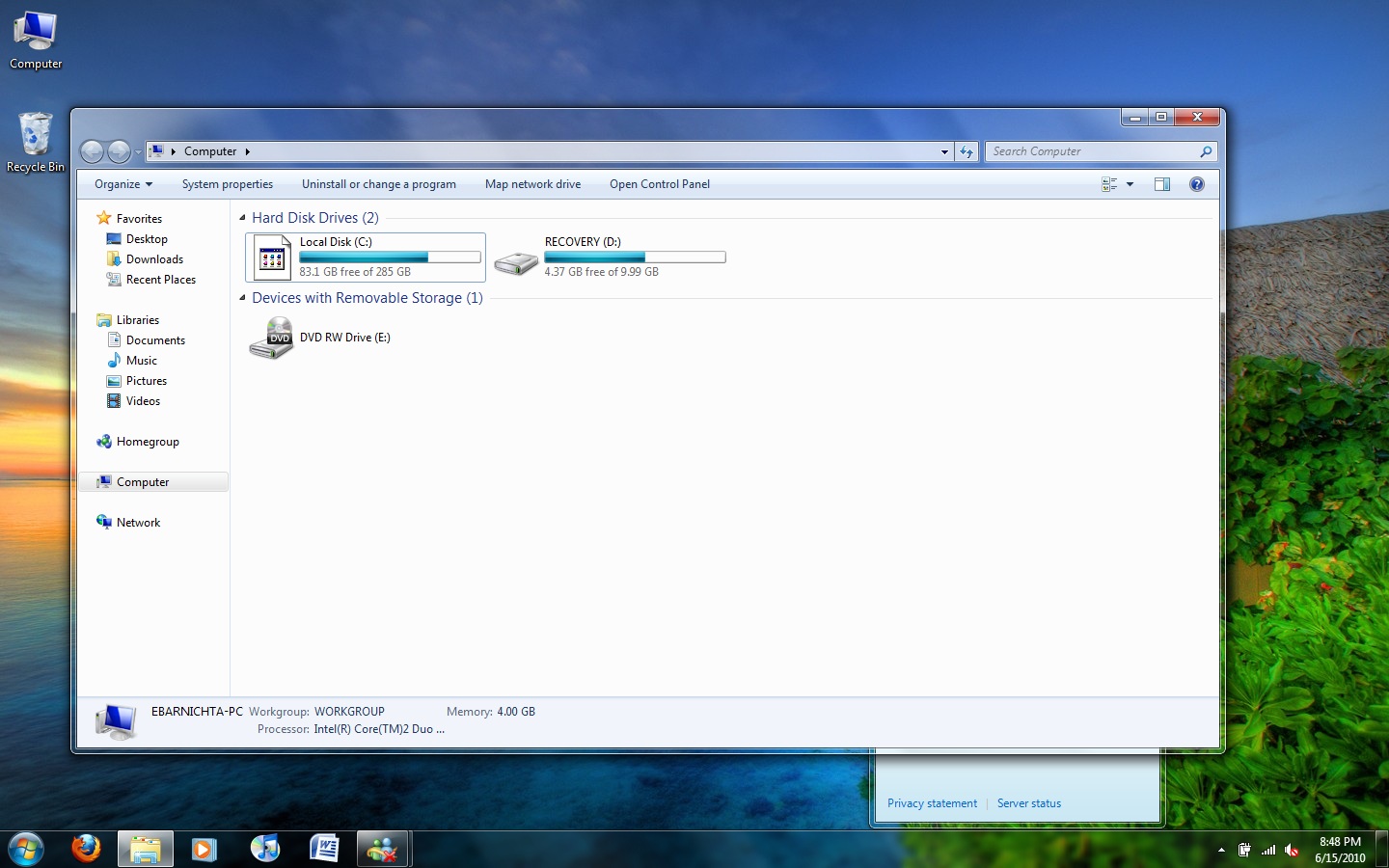Viewport: 1389px width, 868px height.
Task: Open iTunes from the taskbar
Action: click(265, 849)
